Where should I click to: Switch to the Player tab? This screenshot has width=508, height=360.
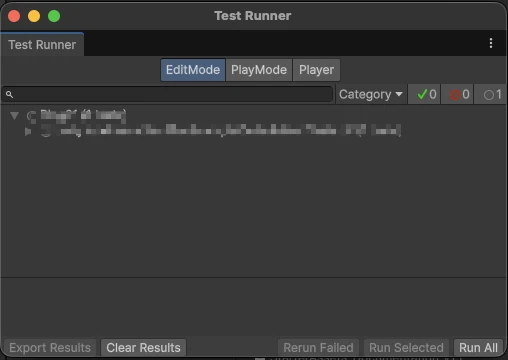(316, 70)
